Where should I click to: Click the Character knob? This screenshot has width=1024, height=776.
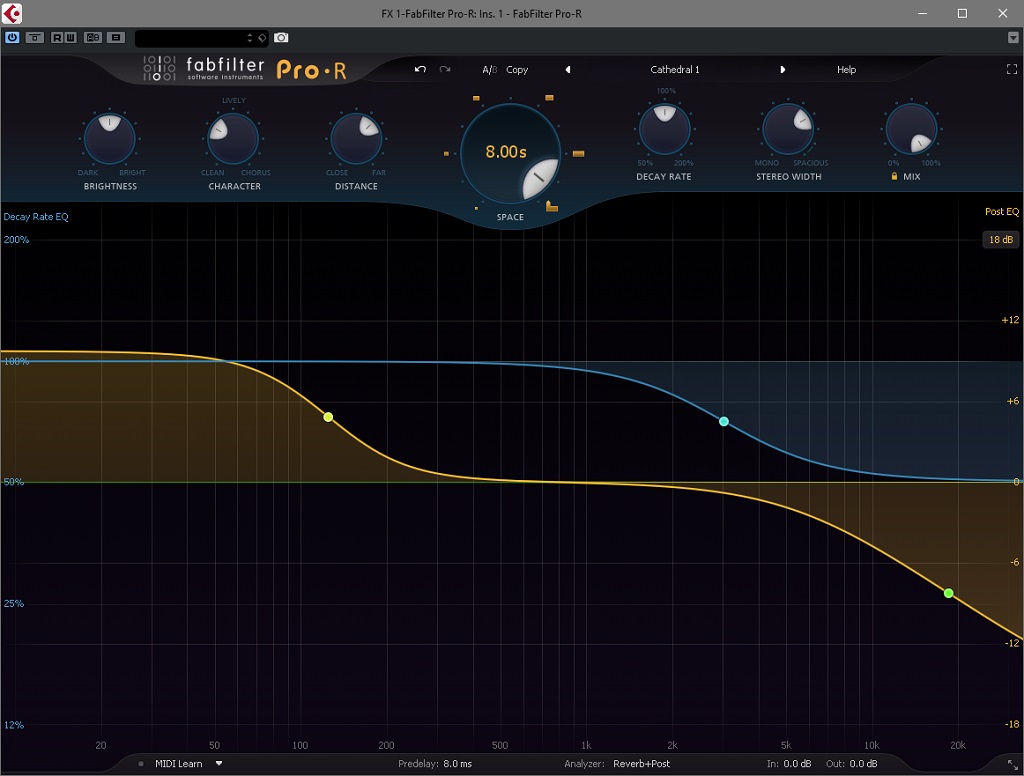233,138
